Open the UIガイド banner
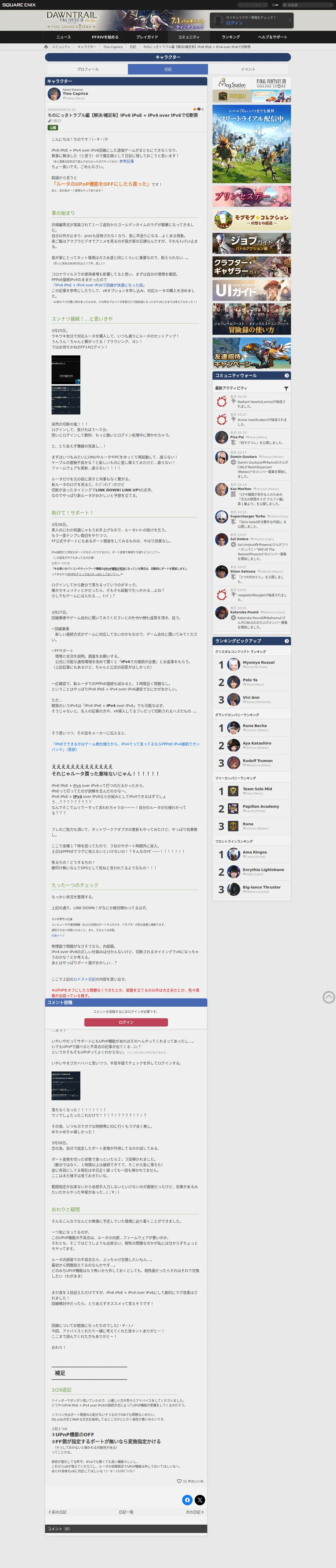The height and width of the screenshot is (1568, 336). (x=251, y=290)
